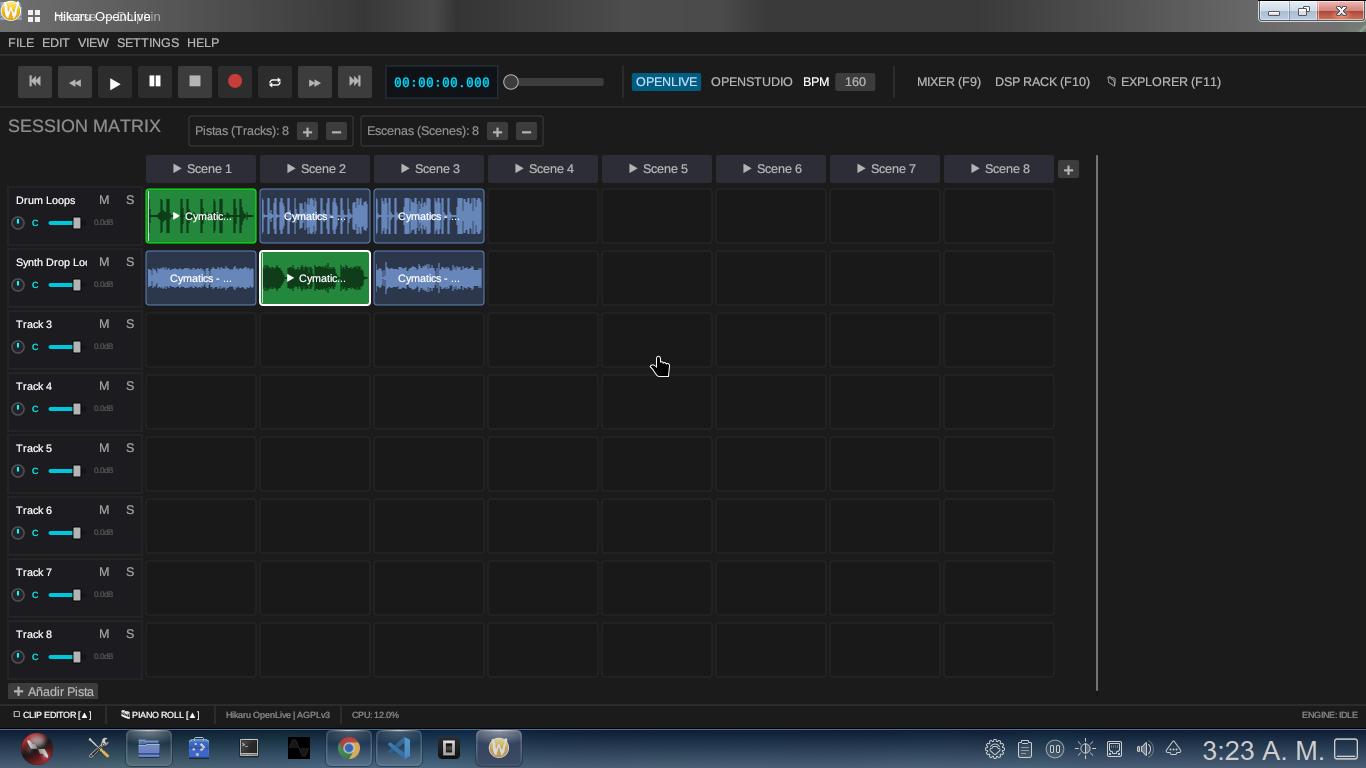1366x768 pixels.
Task: Launch Scene 8
Action: (x=999, y=169)
